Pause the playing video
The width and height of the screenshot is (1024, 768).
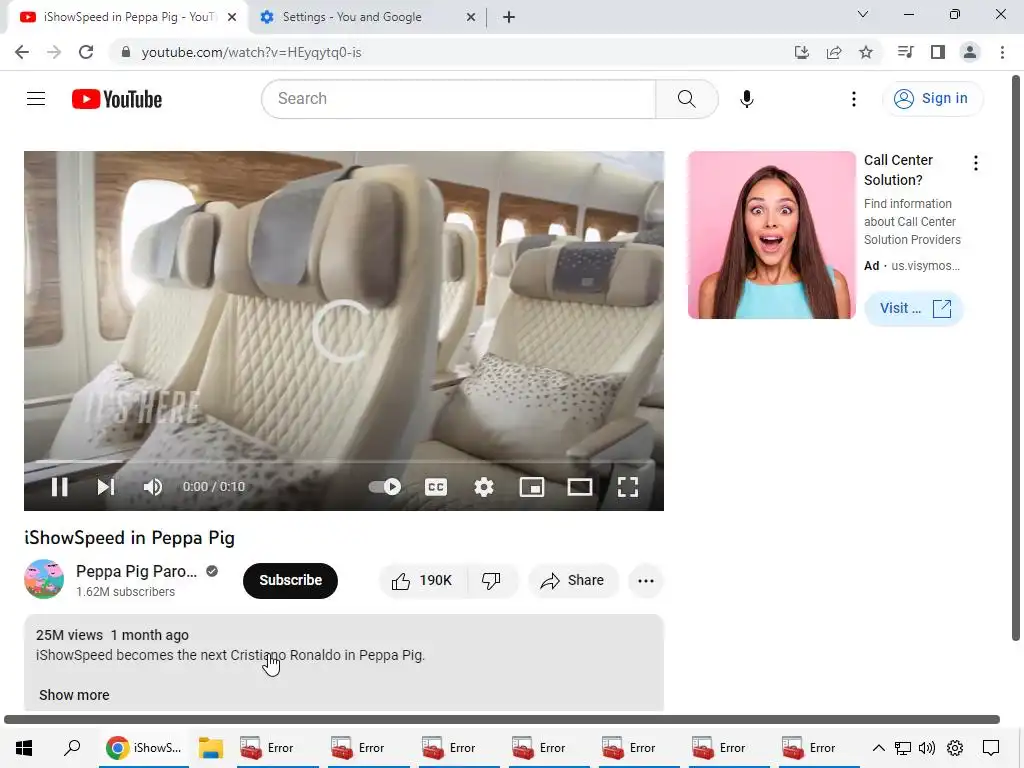tap(59, 487)
